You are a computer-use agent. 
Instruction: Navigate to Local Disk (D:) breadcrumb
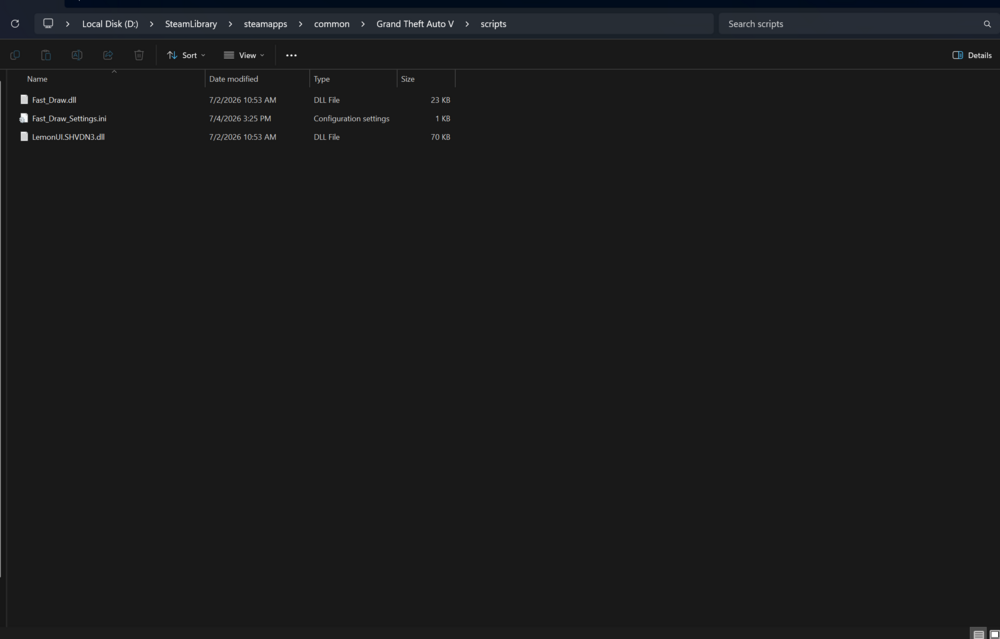coord(110,24)
